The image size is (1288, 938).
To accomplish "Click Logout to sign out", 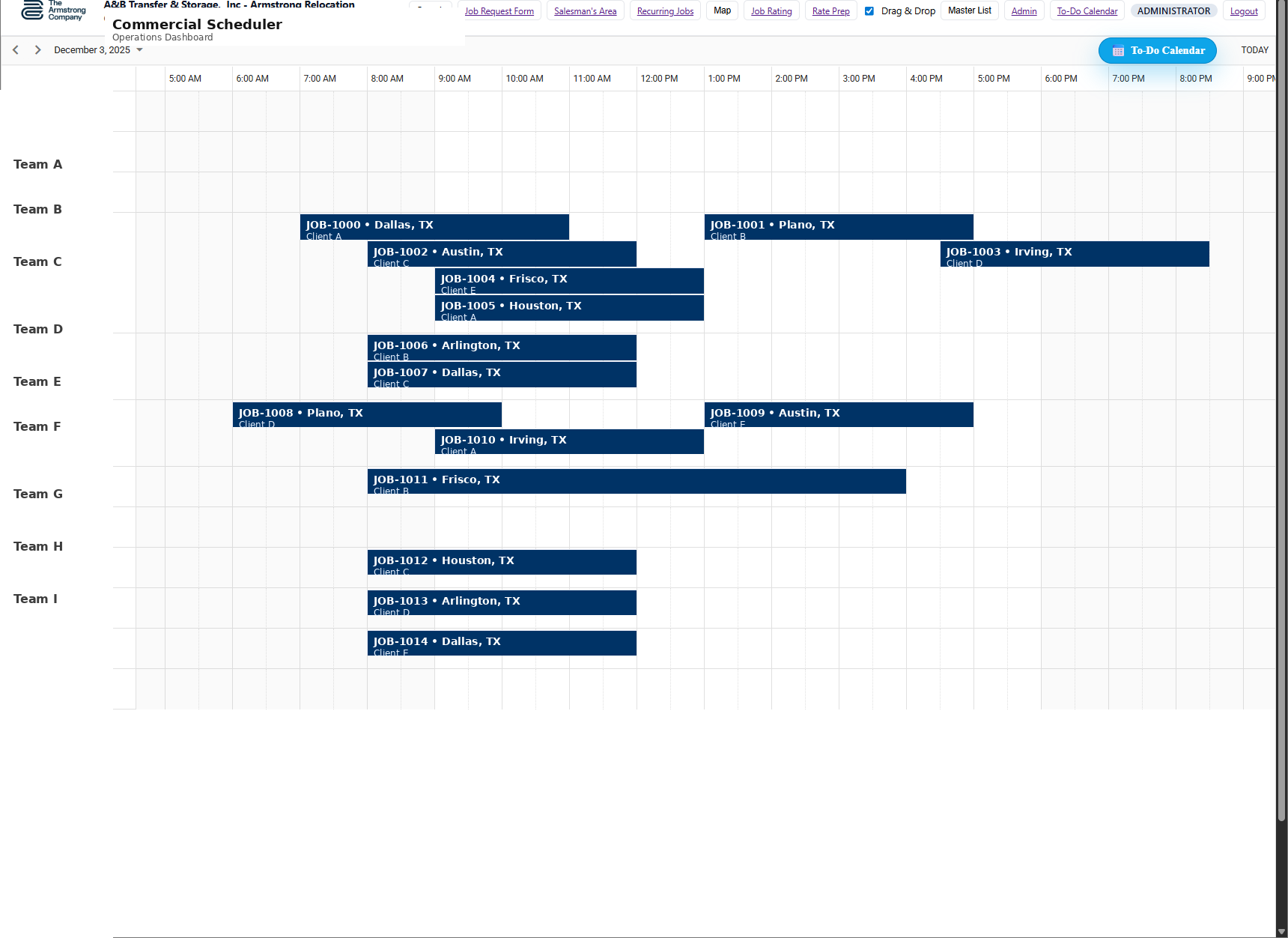I will pos(1244,10).
